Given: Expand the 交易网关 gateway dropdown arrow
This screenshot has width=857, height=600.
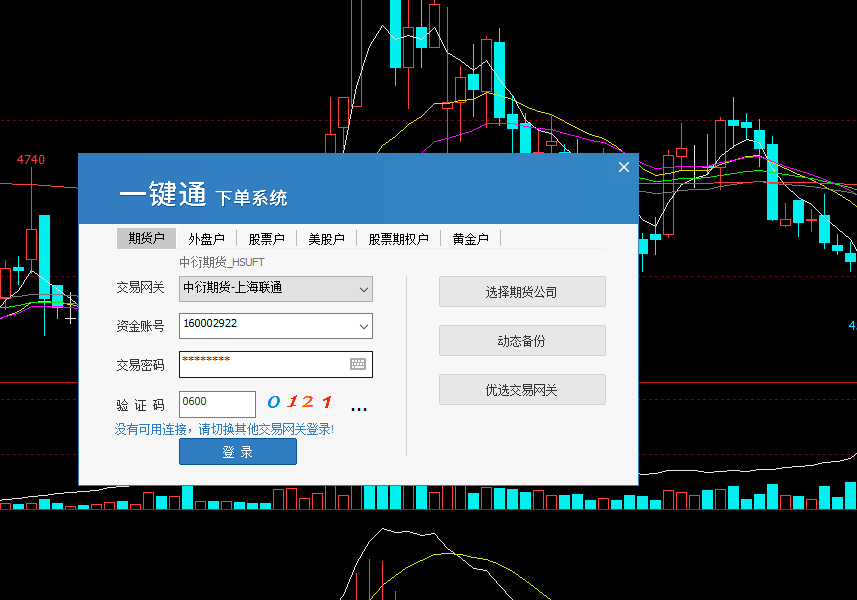Looking at the screenshot, I should (x=363, y=290).
